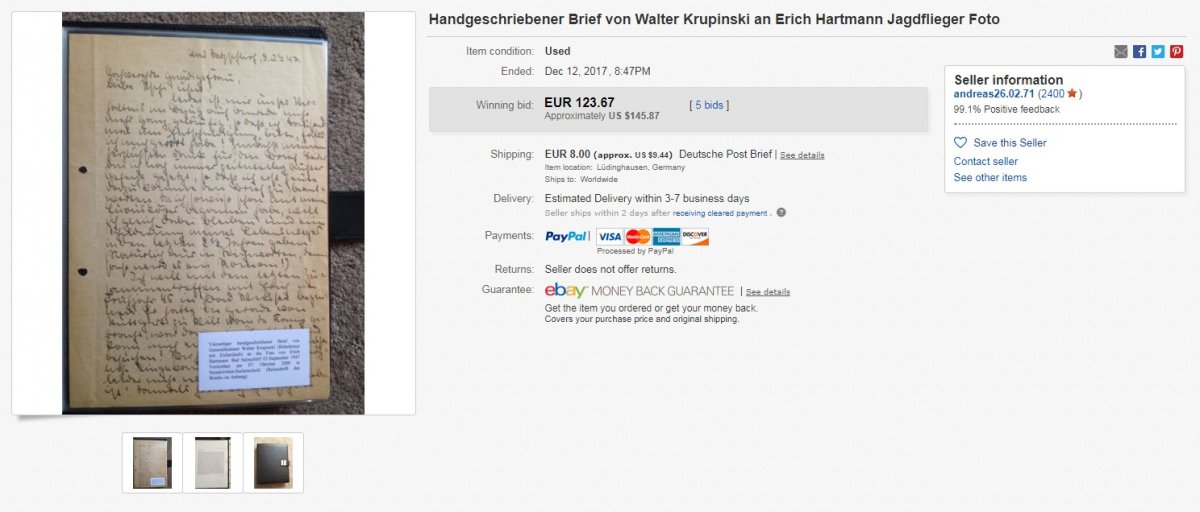This screenshot has height=512, width=1200.
Task: Click the heart icon to save seller
Action: (x=960, y=143)
